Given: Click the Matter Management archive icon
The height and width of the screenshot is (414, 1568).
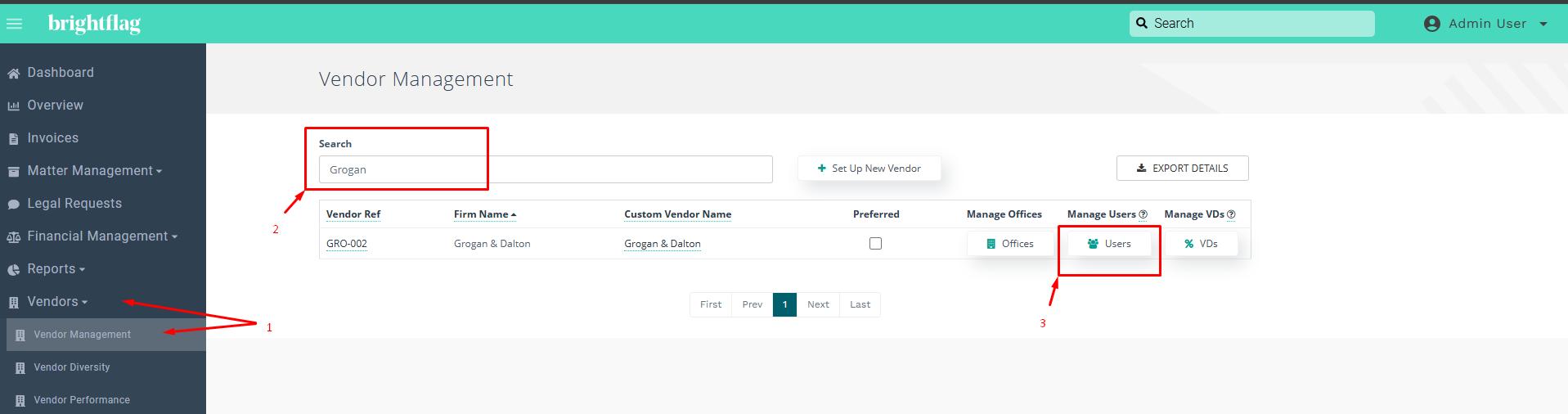Looking at the screenshot, I should pos(13,172).
